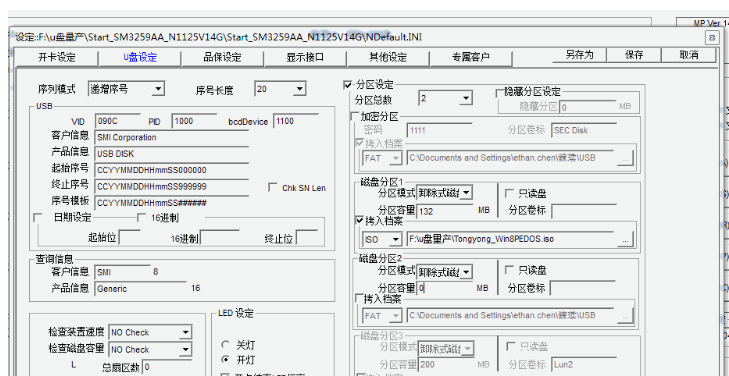Toggle 磁盘分区1 只读盘 checkbox
This screenshot has height=376, width=729.
click(509, 193)
